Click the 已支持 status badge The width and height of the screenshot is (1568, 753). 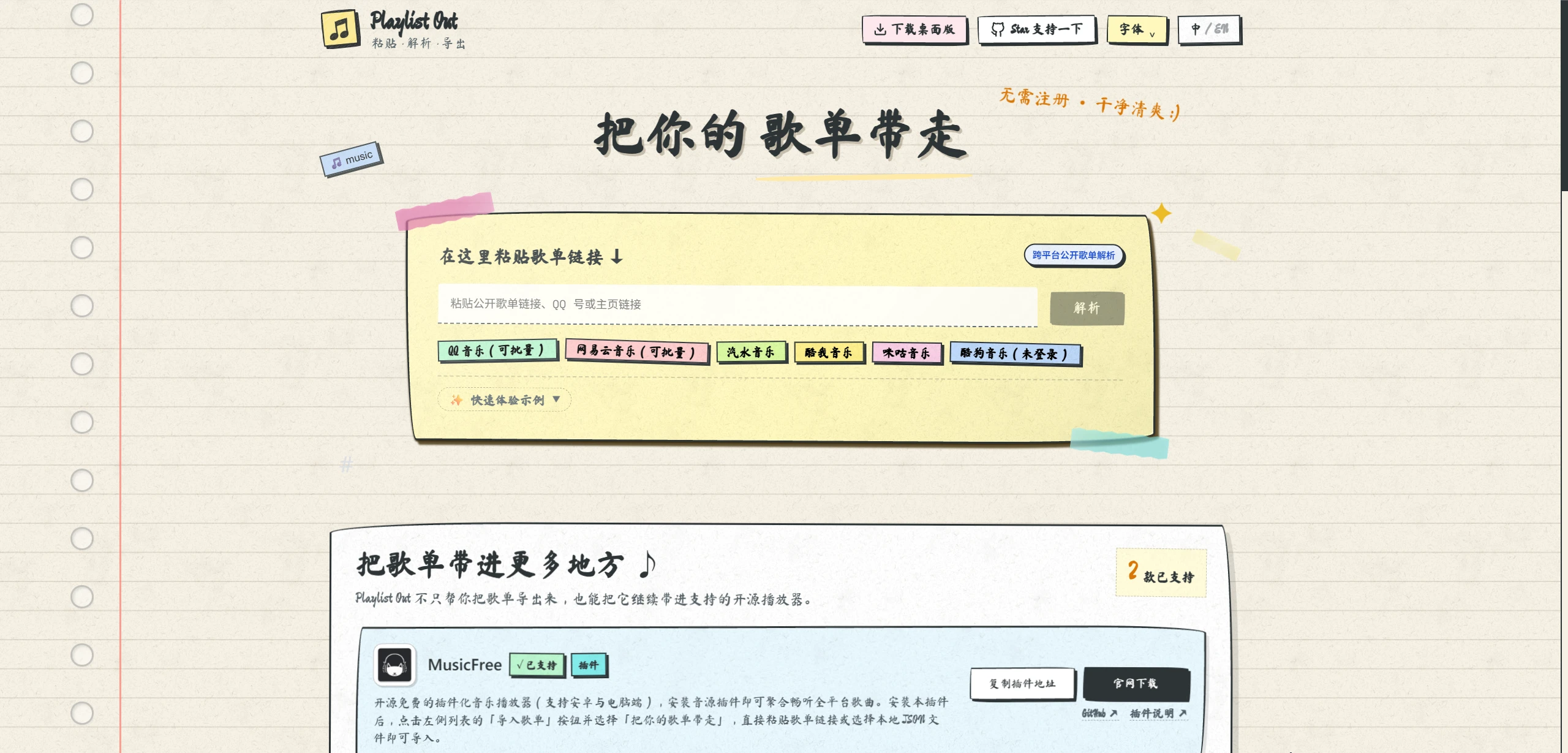click(537, 665)
